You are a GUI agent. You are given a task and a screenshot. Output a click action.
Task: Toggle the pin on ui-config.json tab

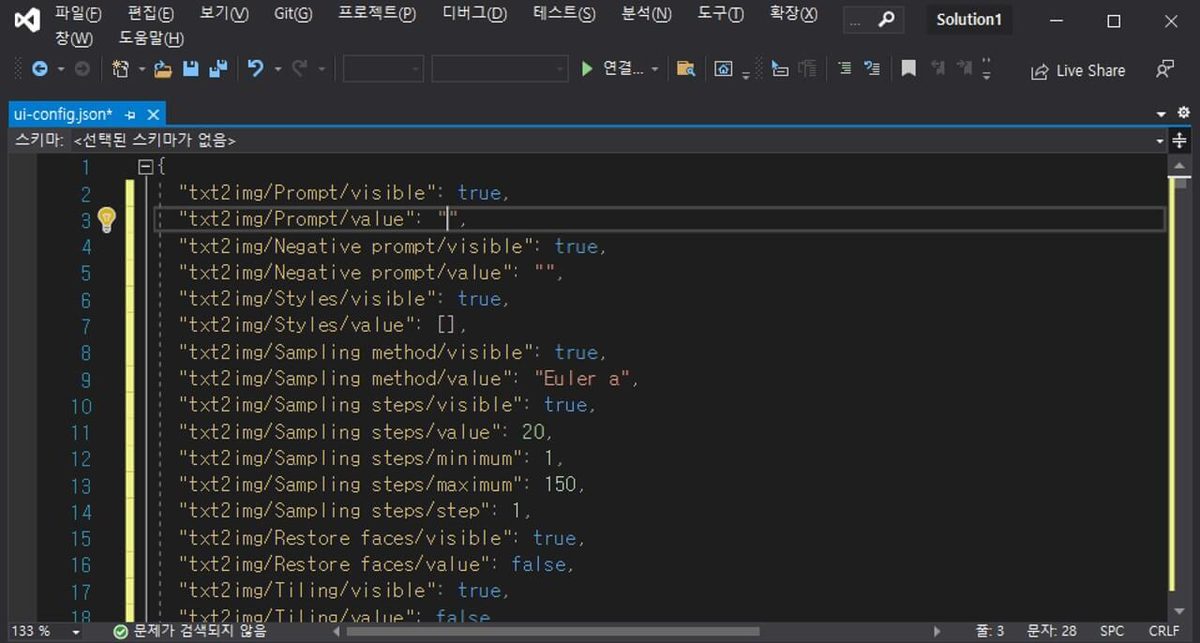[131, 114]
